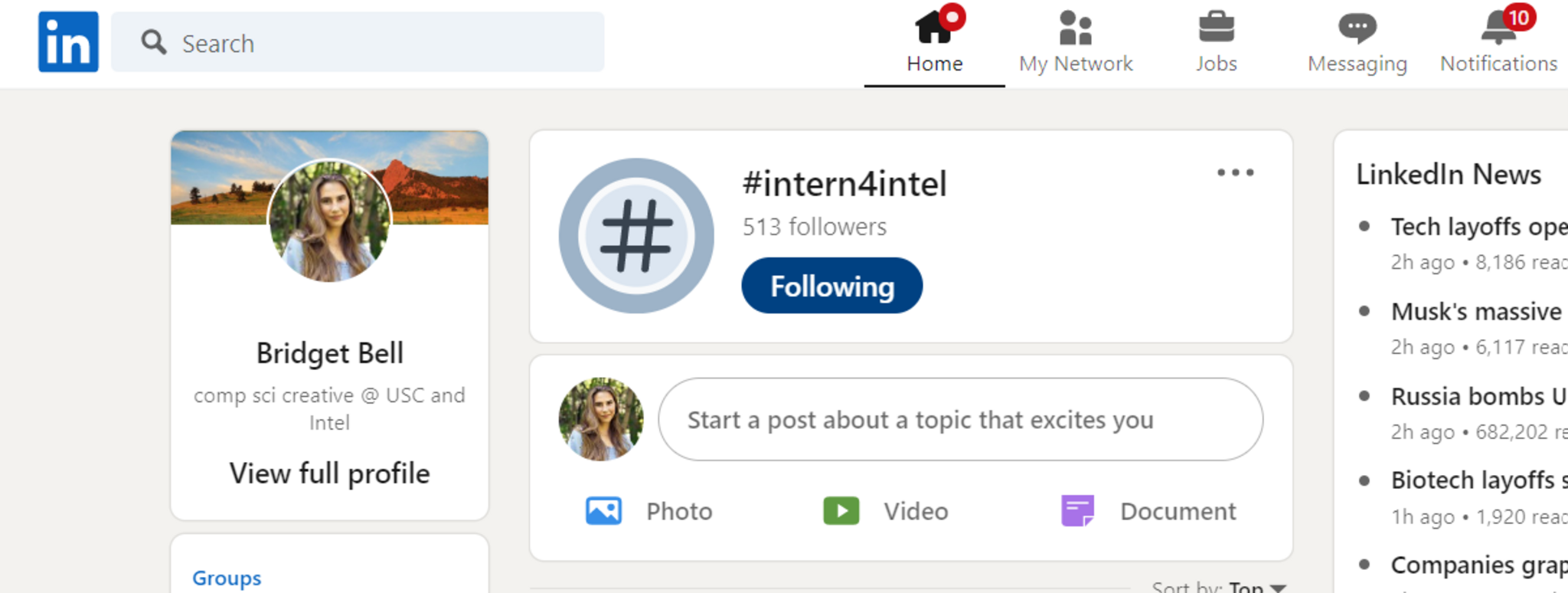Open the Notifications bell icon
This screenshot has width=1568, height=593.
(x=1498, y=29)
